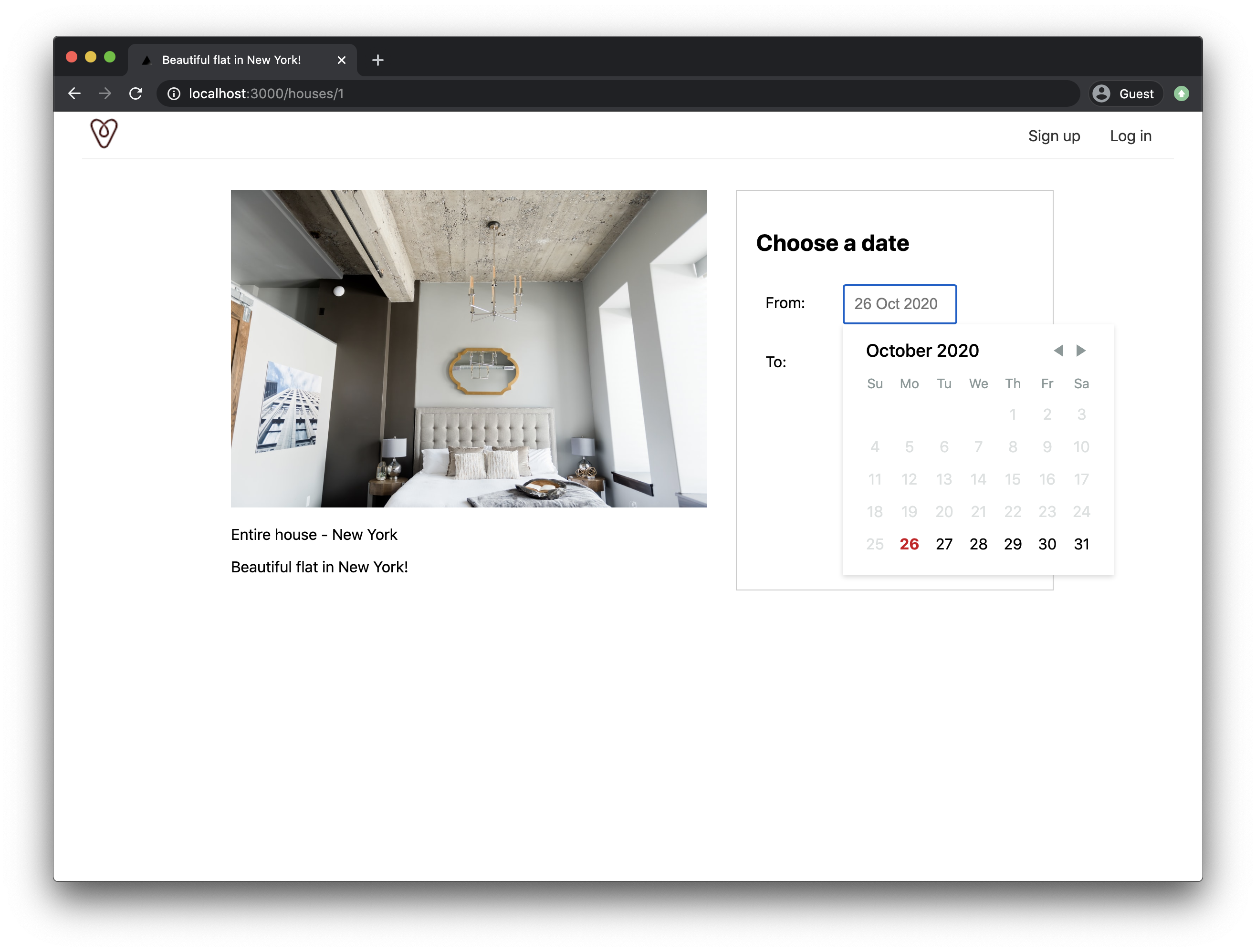Open a new browser tab
1256x952 pixels.
pos(377,60)
